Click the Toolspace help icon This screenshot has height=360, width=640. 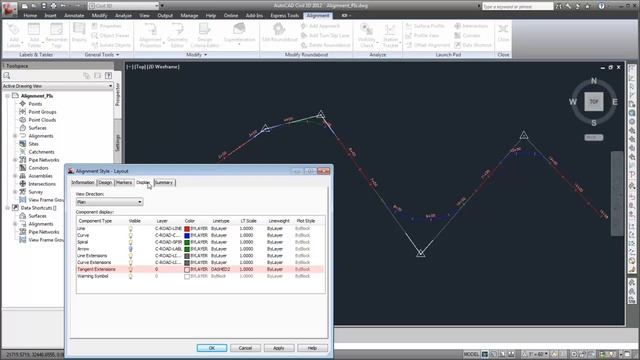(109, 76)
